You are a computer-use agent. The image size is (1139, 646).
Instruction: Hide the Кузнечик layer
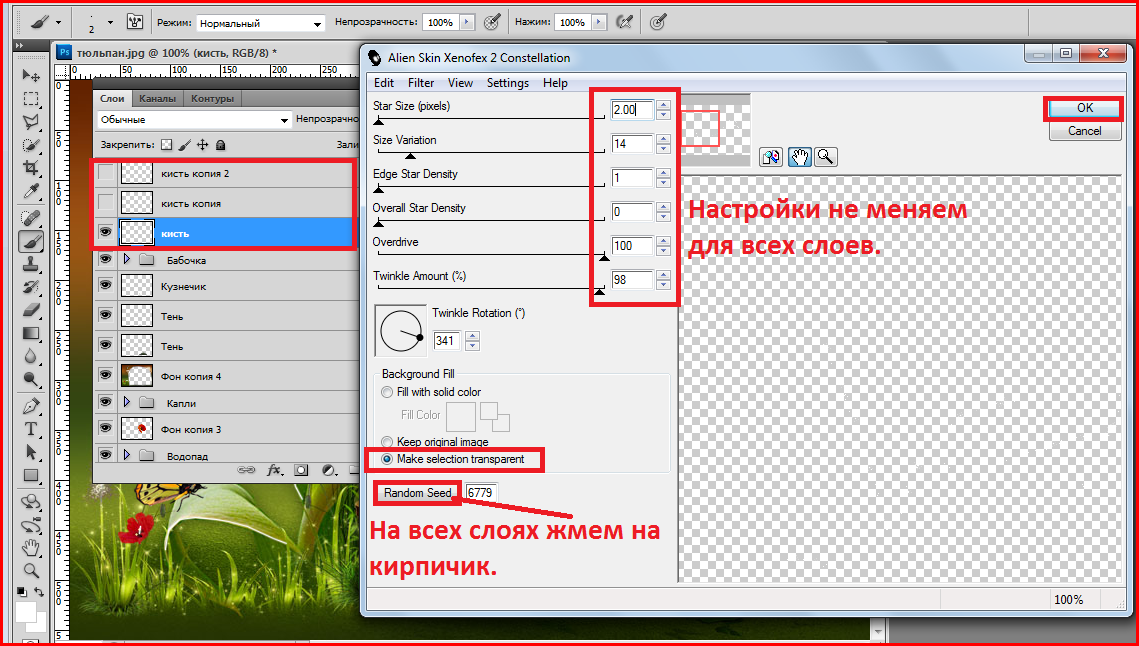tap(106, 286)
